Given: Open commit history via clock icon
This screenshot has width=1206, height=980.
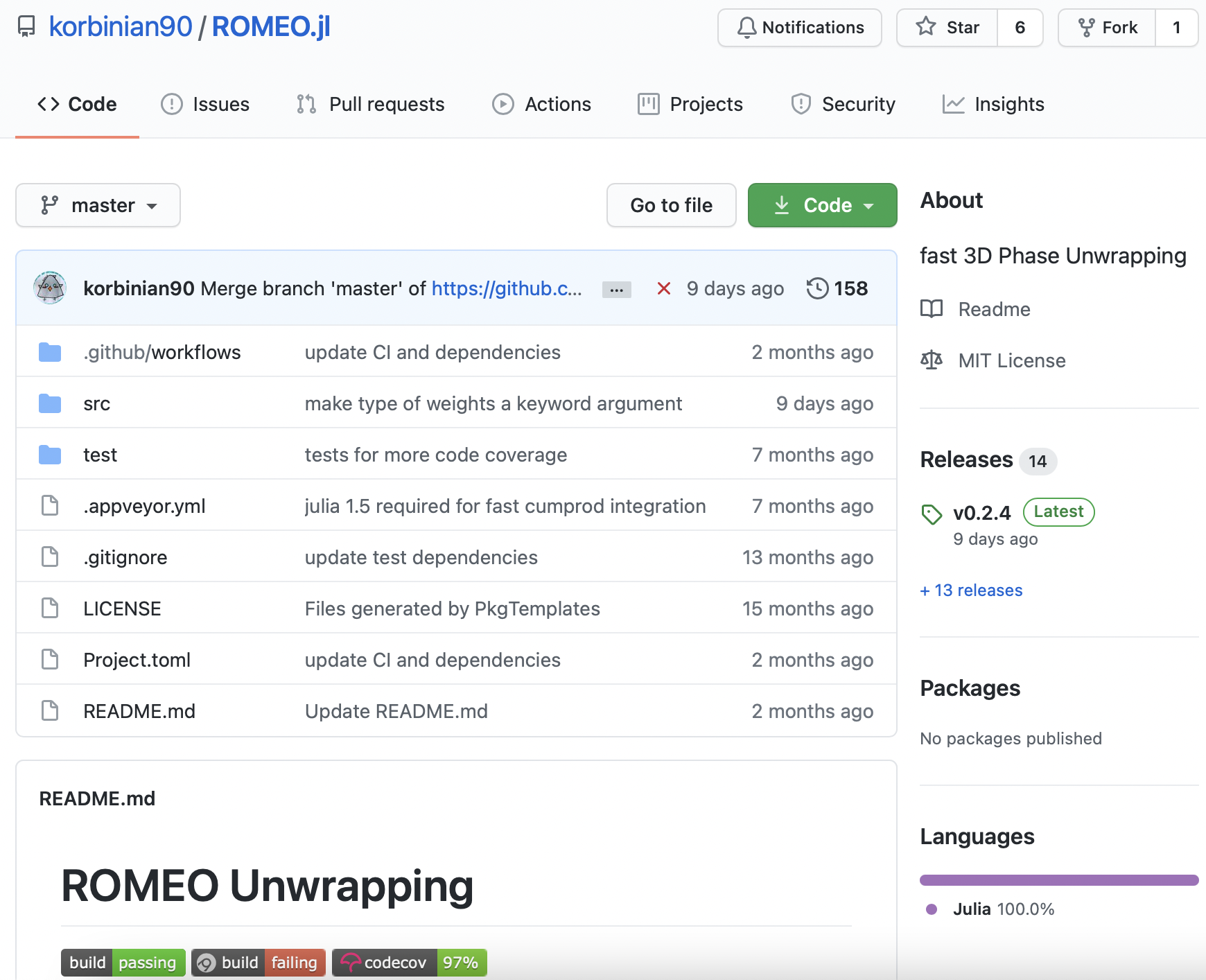Looking at the screenshot, I should pyautogui.click(x=817, y=288).
